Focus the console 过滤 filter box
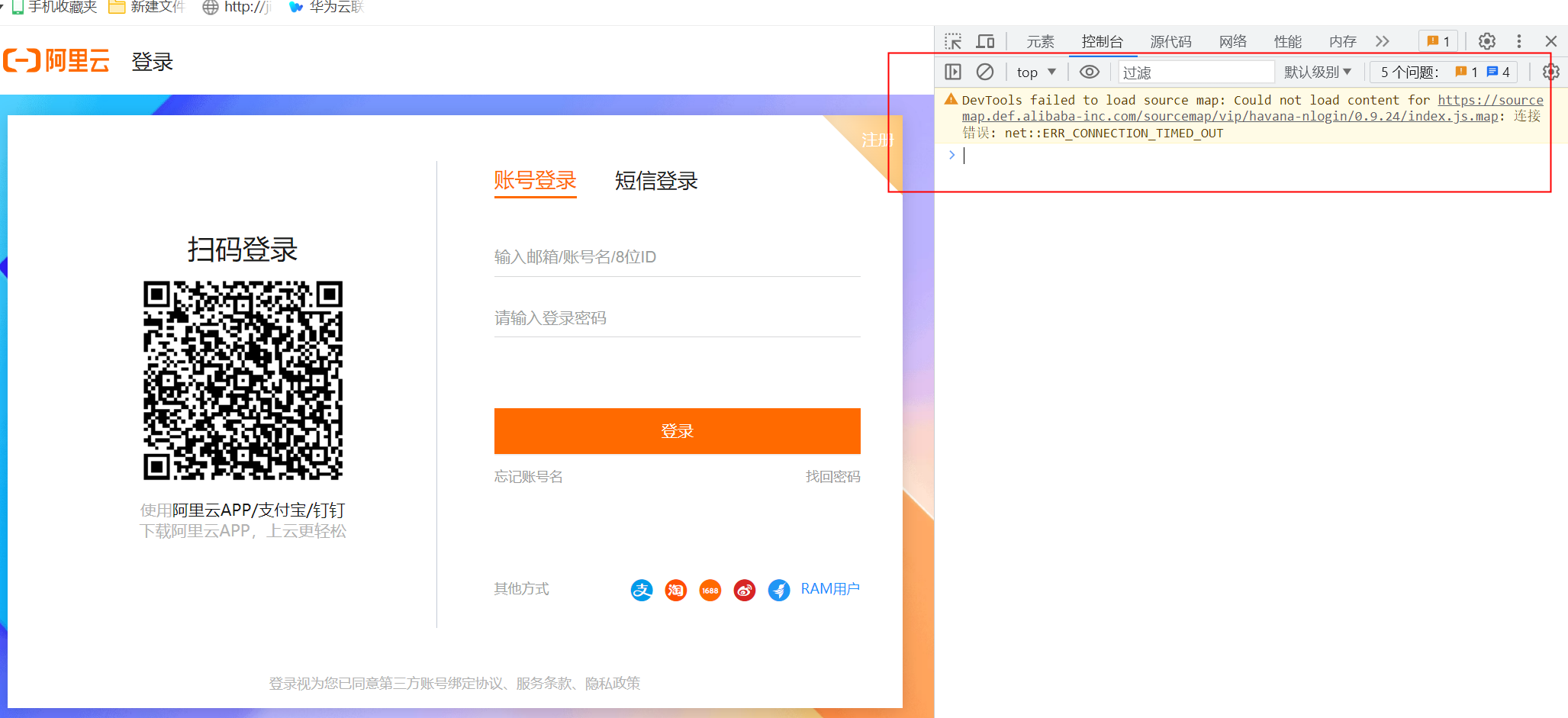This screenshot has height=718, width=1568. tap(1196, 72)
